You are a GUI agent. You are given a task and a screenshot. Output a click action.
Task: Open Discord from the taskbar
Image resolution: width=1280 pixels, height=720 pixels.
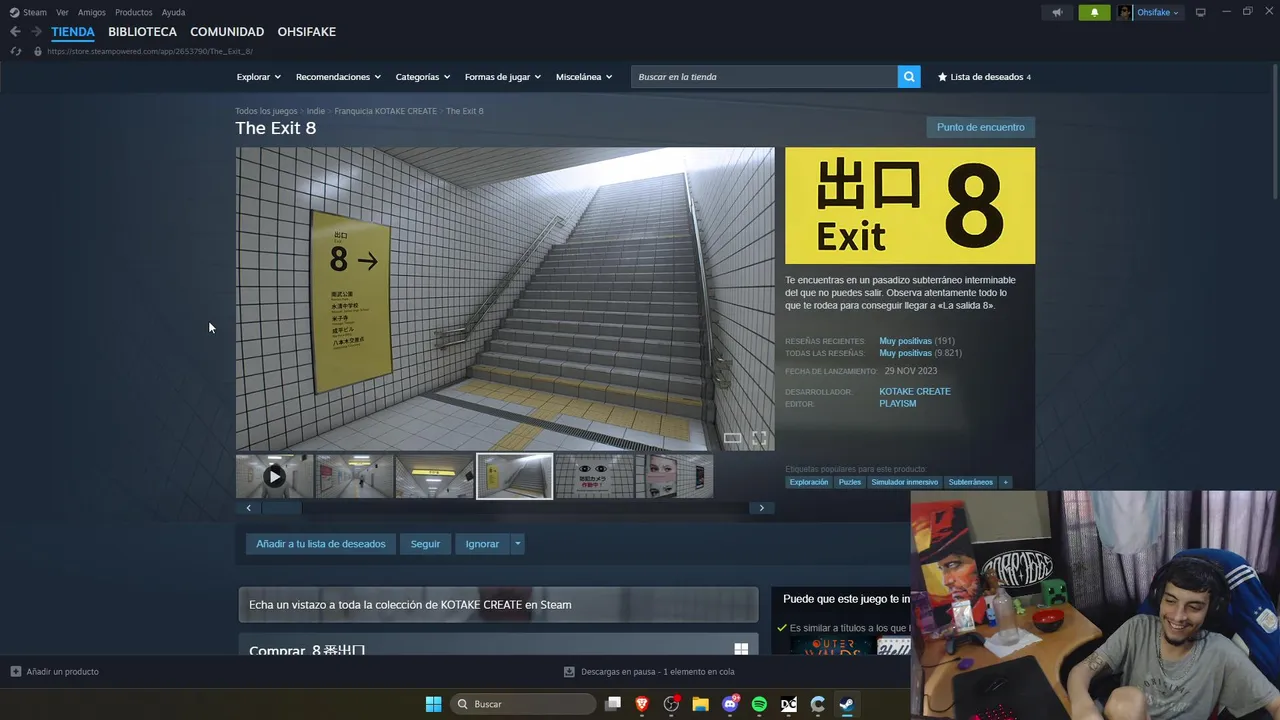tap(730, 704)
